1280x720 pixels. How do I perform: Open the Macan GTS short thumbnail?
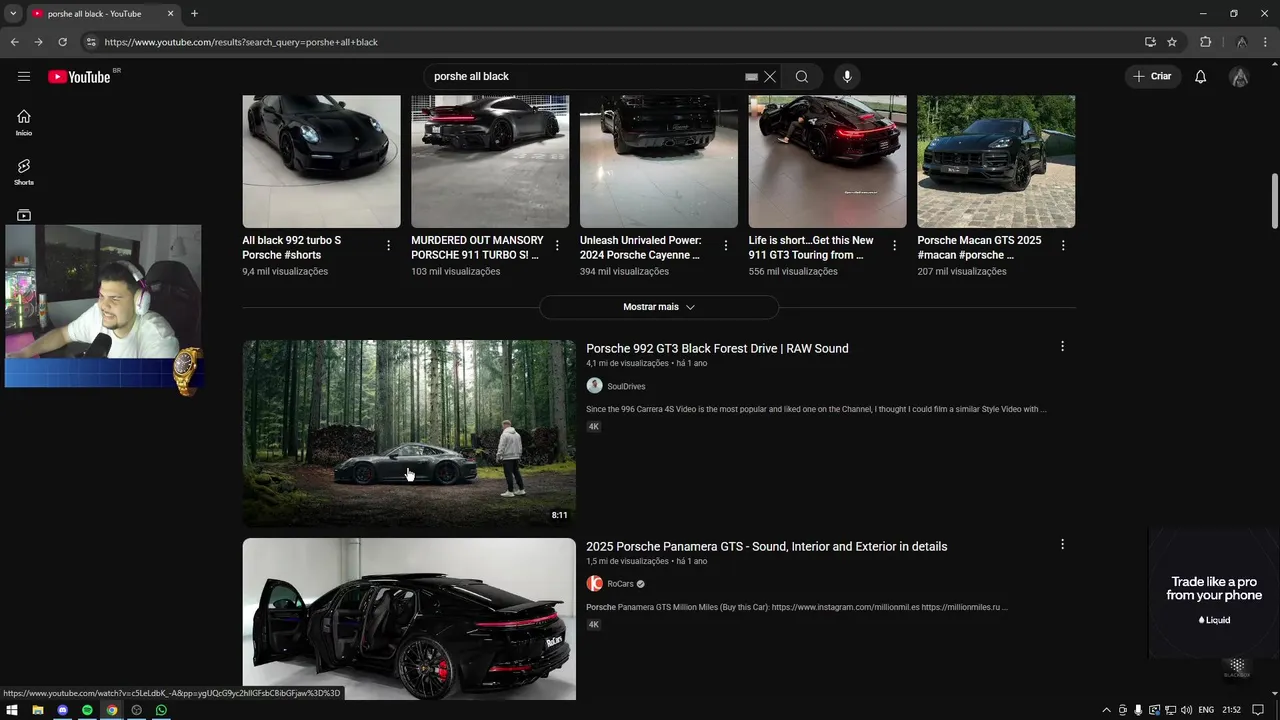tap(996, 161)
